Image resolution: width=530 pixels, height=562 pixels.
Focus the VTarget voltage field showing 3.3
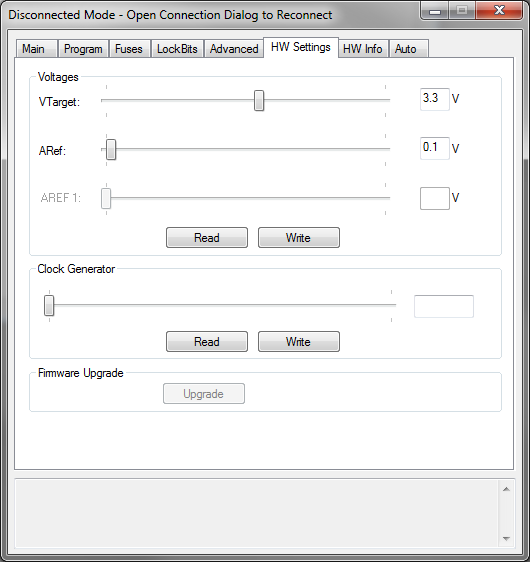point(435,99)
